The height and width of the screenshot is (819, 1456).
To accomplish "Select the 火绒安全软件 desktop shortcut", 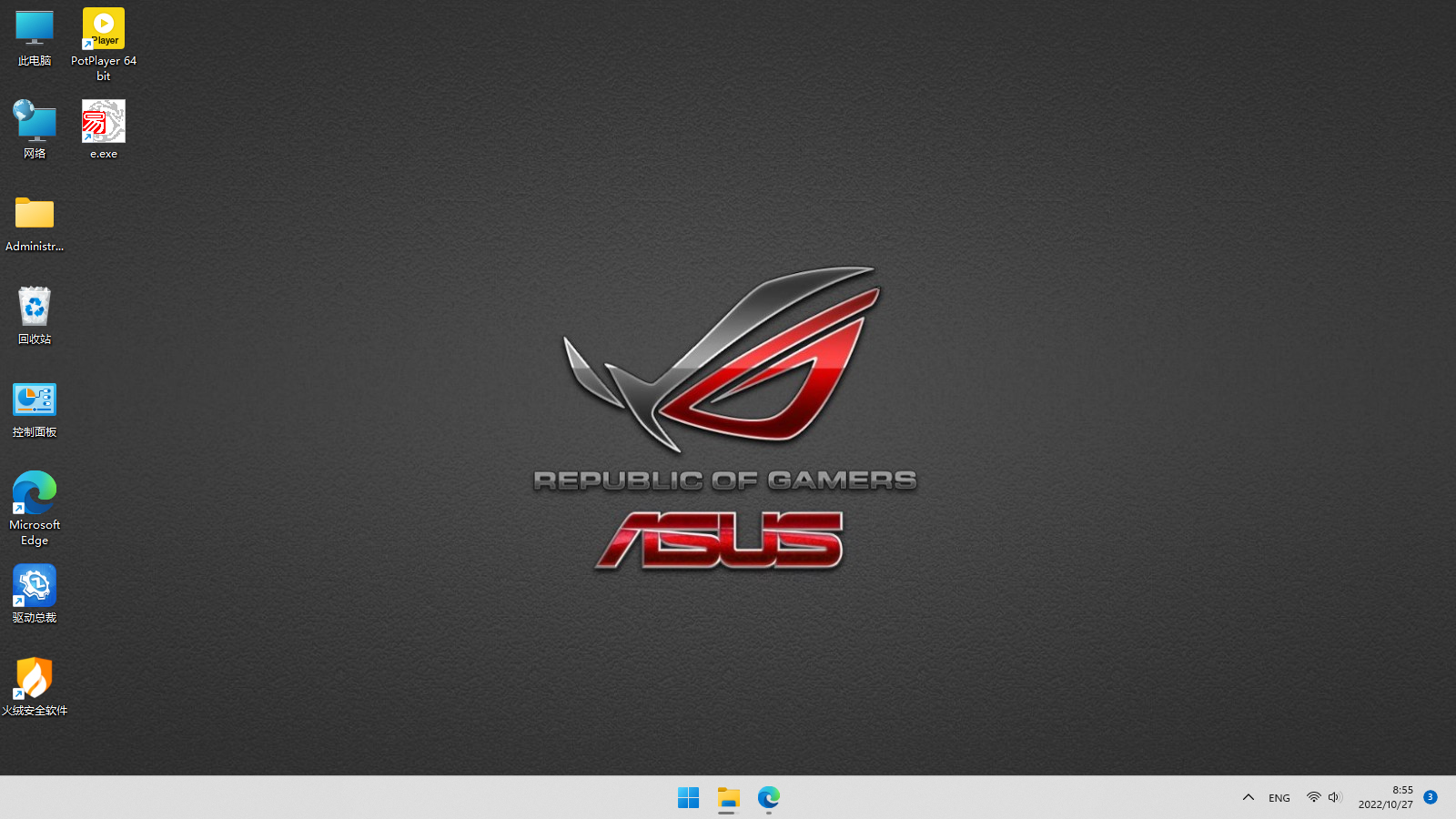I will coord(35,687).
